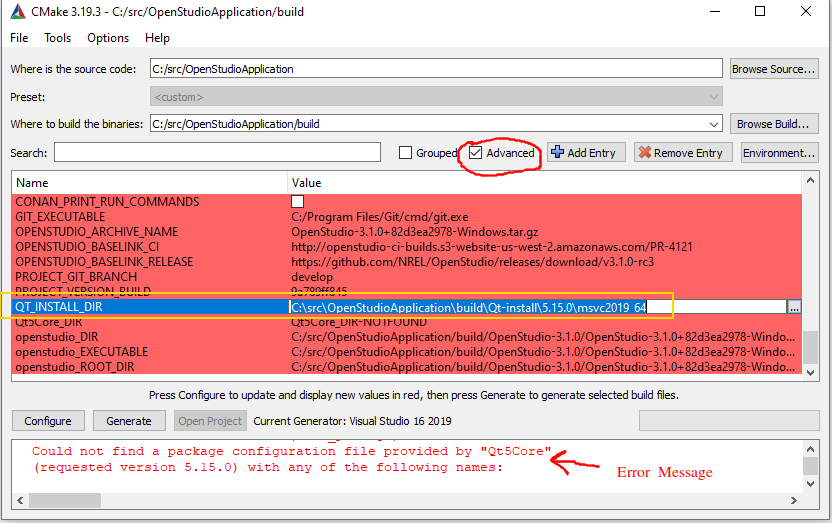This screenshot has height=523, width=832.
Task: Click the CONAN_PRINT_RUN_COMMANDS name cell
Action: click(107, 202)
